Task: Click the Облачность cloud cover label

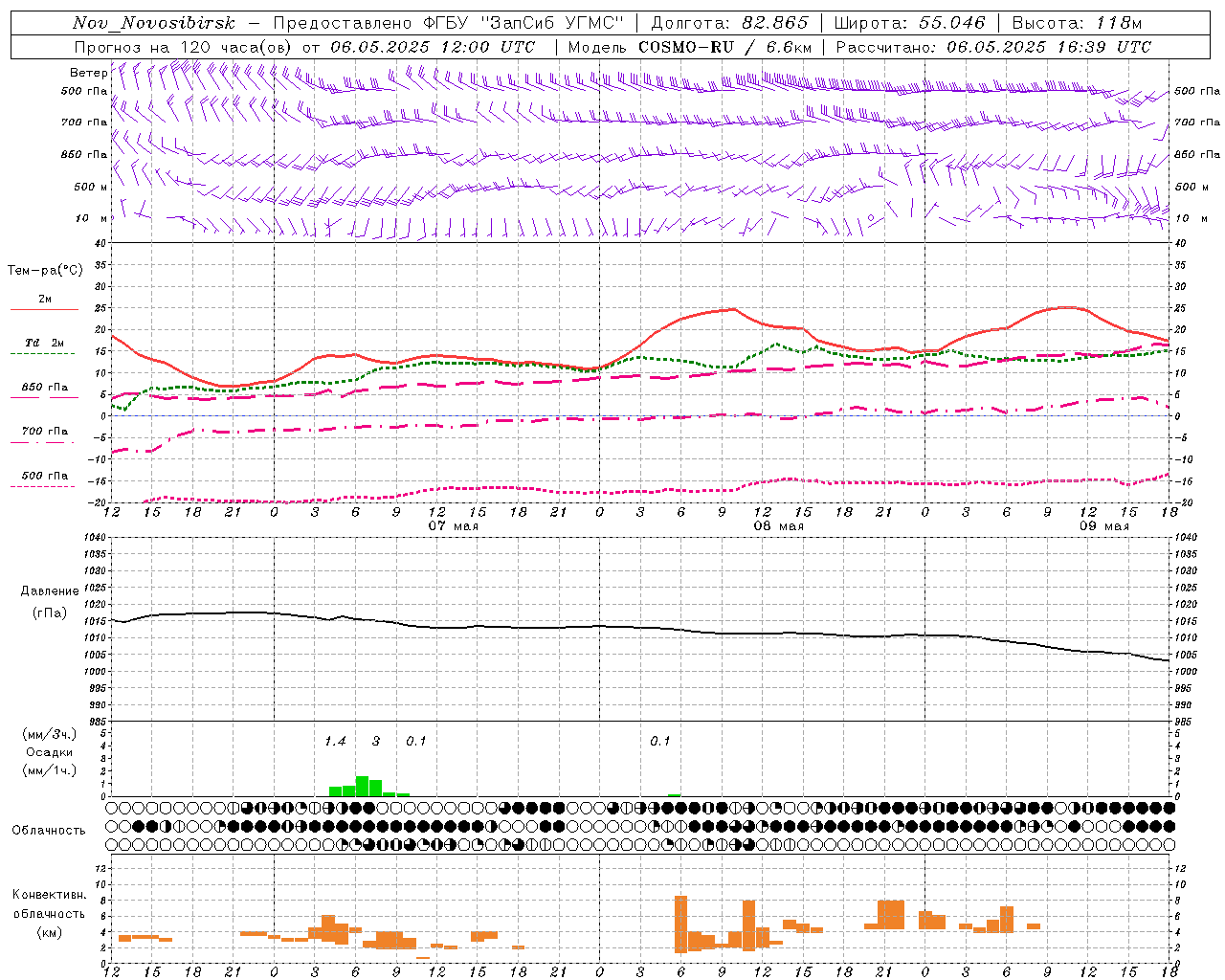Action: (x=49, y=831)
